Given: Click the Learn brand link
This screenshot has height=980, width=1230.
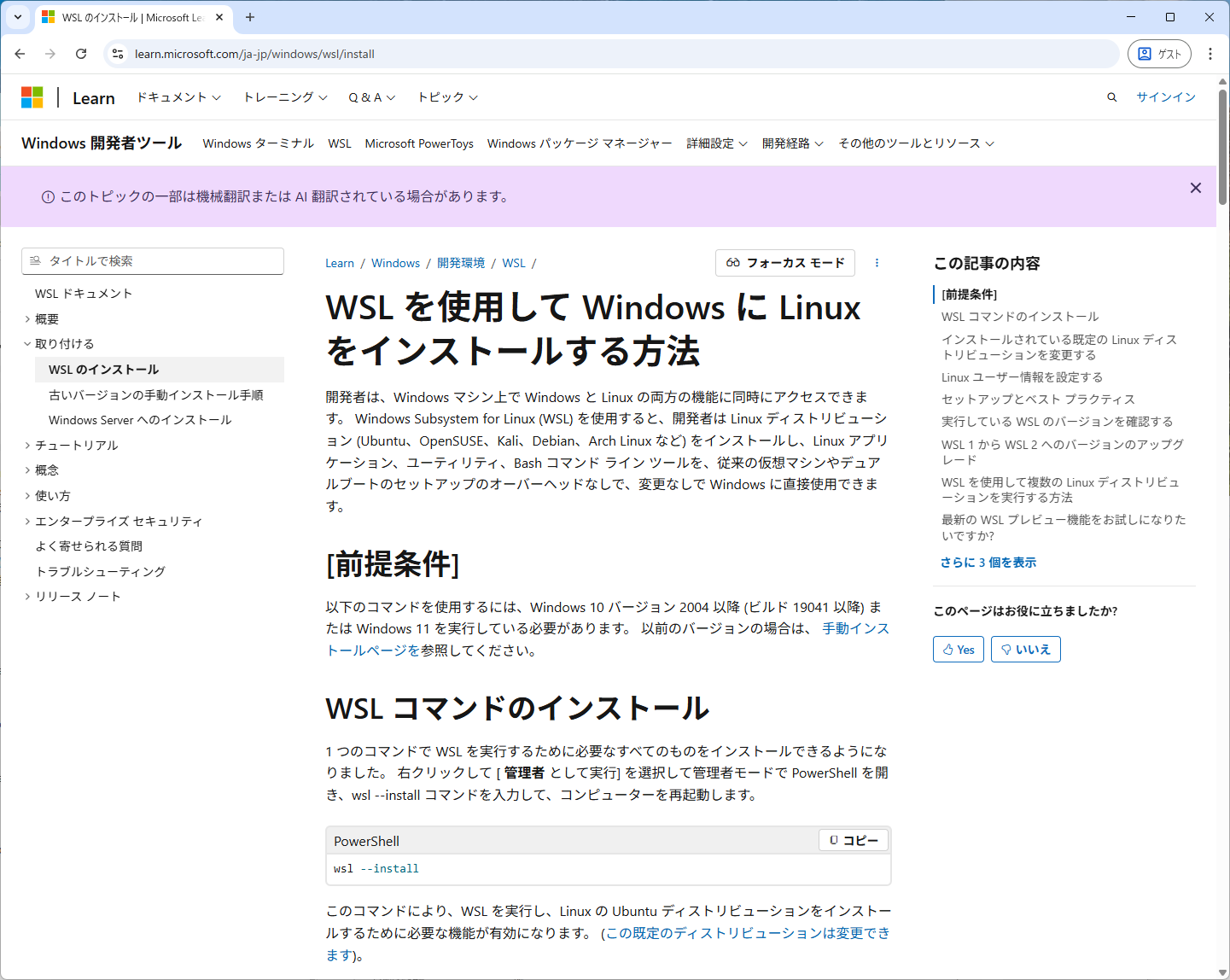Looking at the screenshot, I should (94, 98).
